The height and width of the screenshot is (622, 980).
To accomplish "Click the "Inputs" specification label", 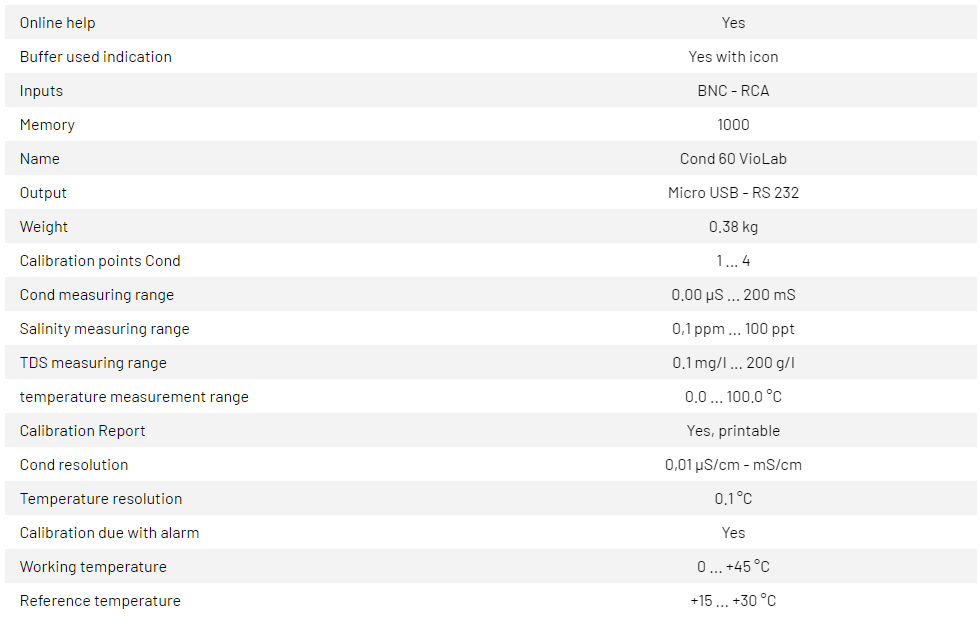I will pyautogui.click(x=41, y=91).
